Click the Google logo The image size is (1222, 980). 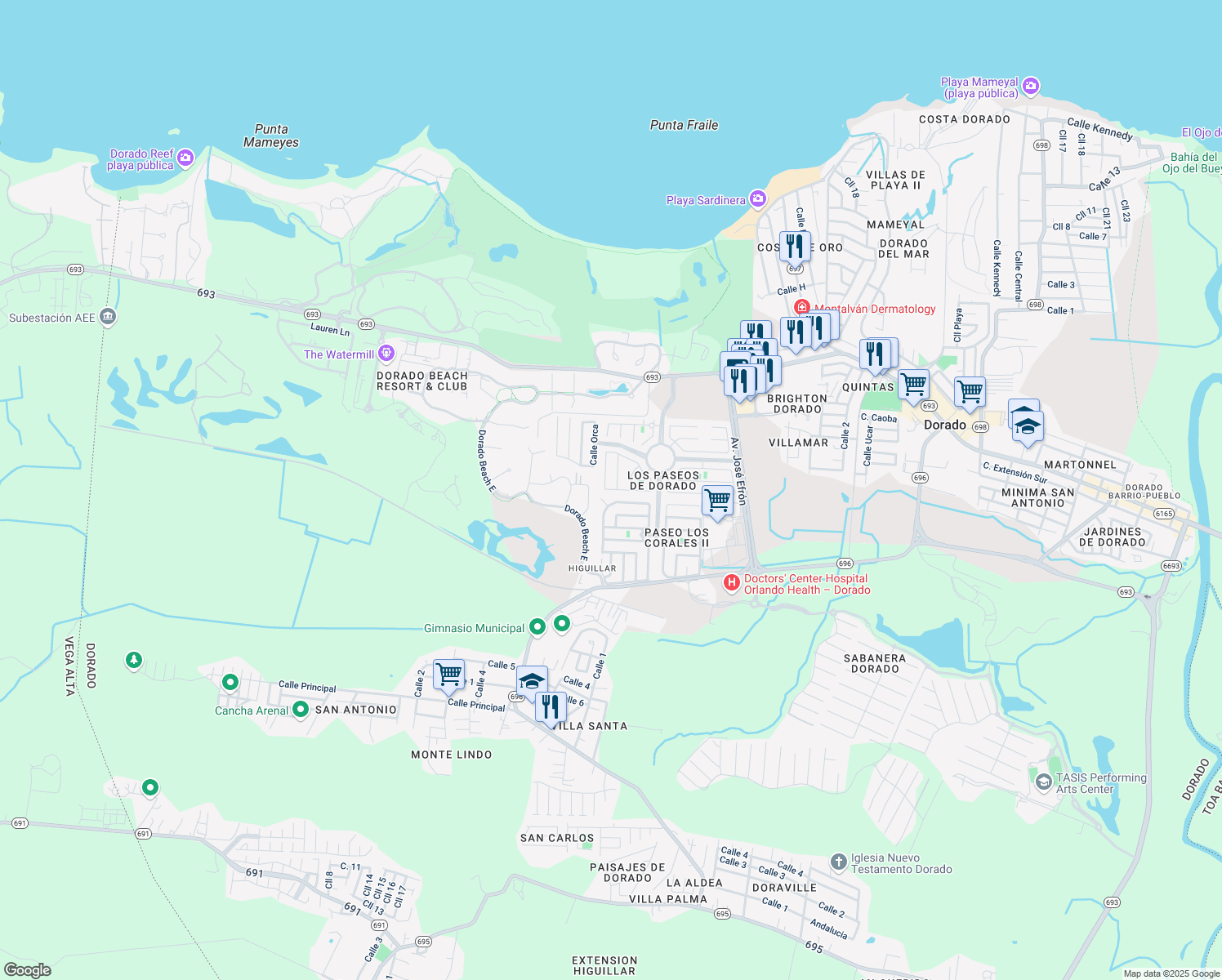pos(27,970)
